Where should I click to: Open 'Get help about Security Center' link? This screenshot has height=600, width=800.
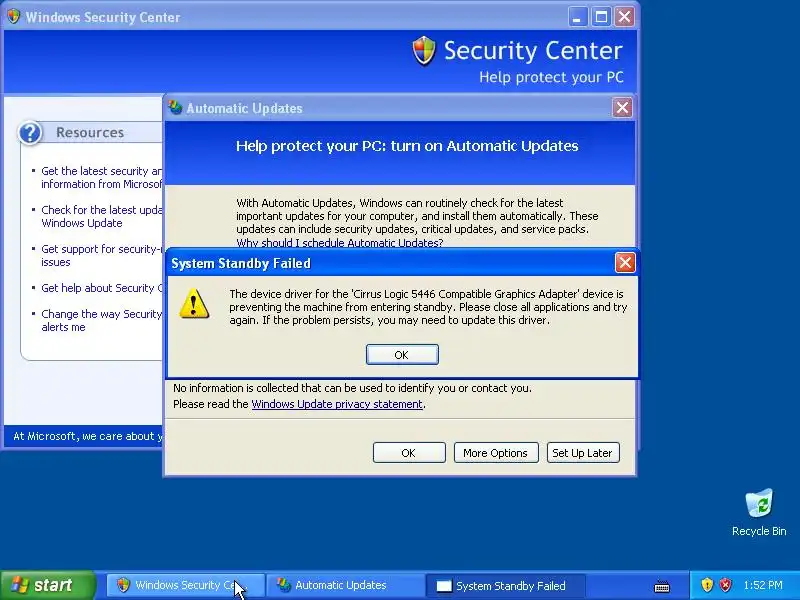pyautogui.click(x=101, y=288)
